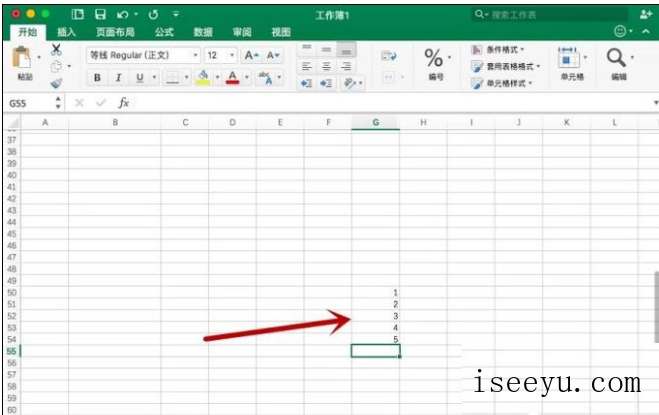659x415 pixels.
Task: Click the phonetic guide abc icon
Action: (x=265, y=77)
